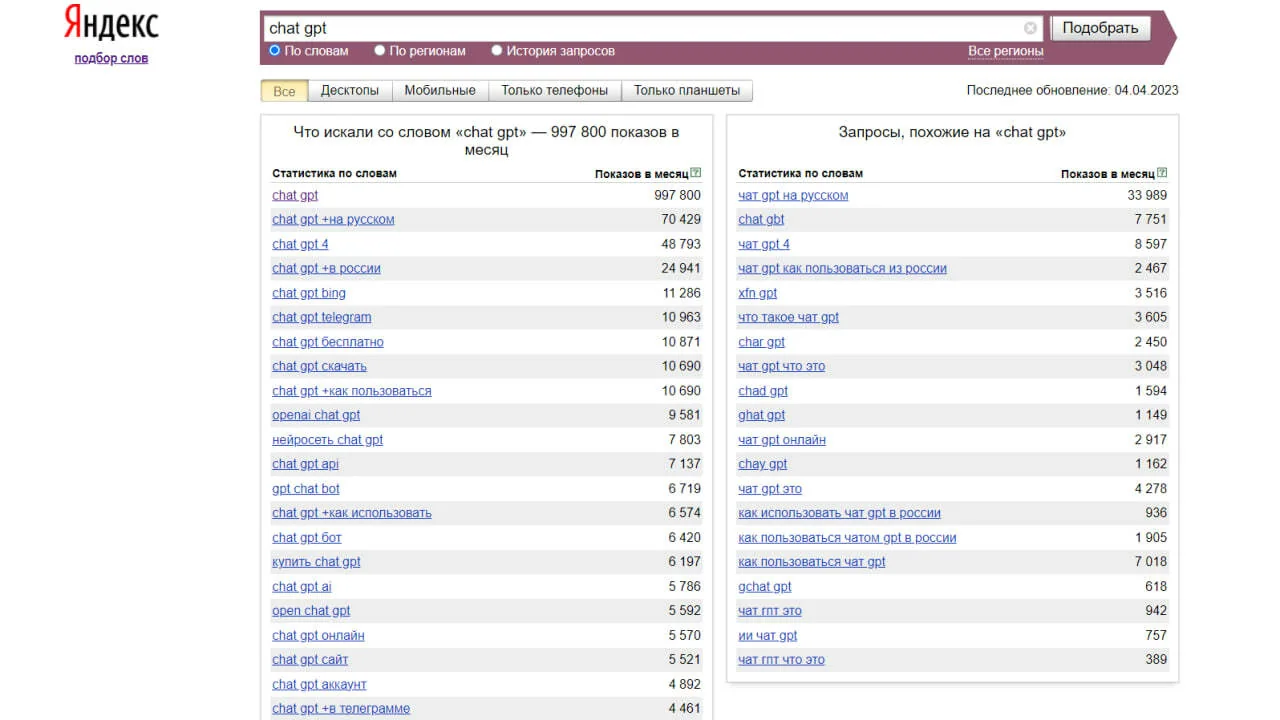The image size is (1280, 720).
Task: Switch to the 'Мобильные' tab
Action: (440, 91)
